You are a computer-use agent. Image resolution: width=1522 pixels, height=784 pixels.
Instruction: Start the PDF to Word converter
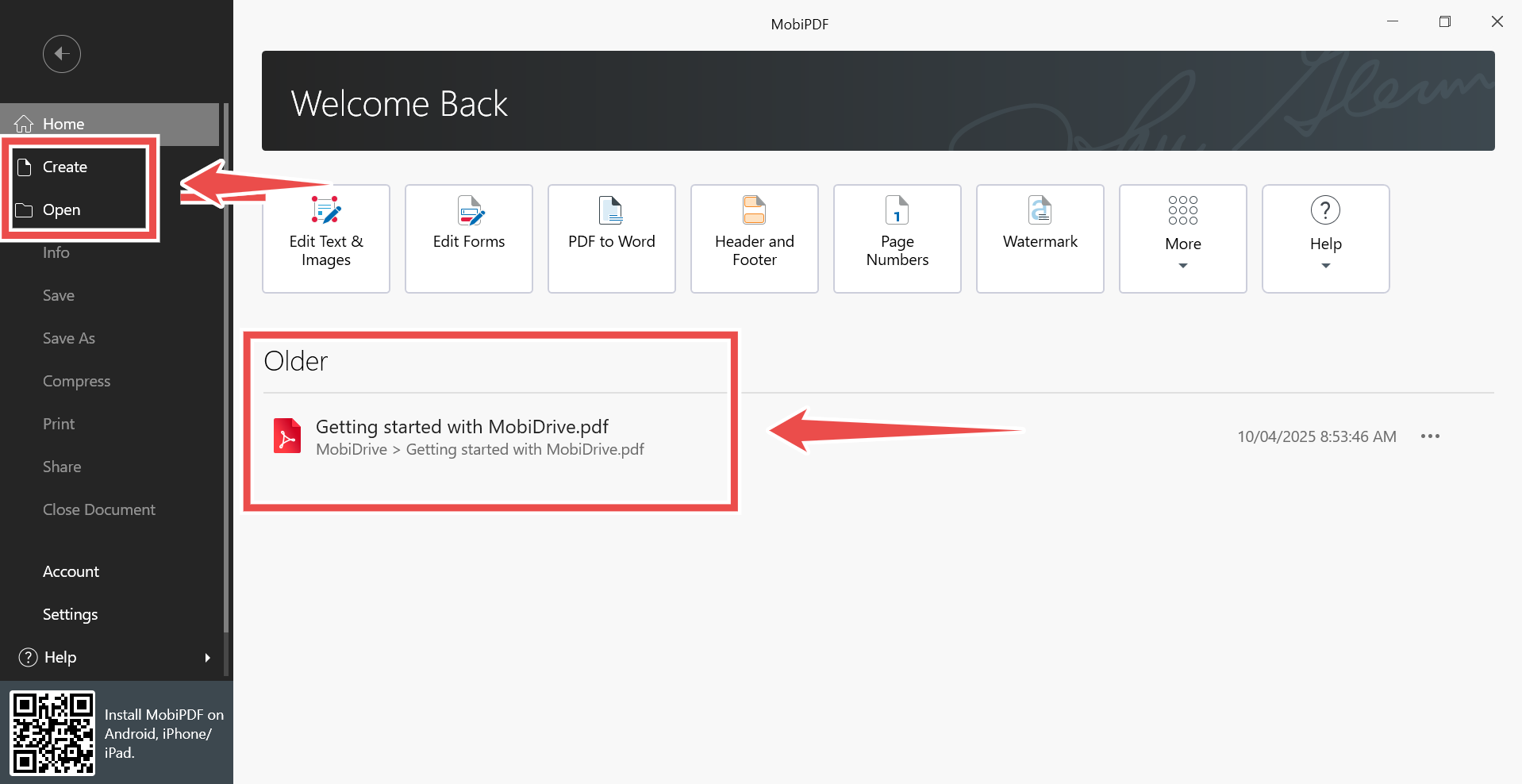coord(611,239)
